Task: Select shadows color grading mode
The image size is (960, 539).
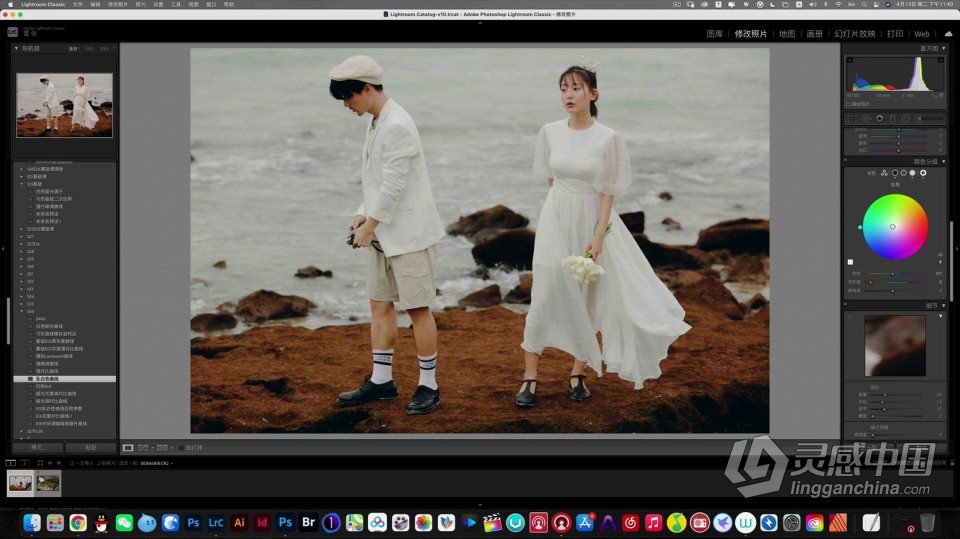Action: click(x=895, y=173)
